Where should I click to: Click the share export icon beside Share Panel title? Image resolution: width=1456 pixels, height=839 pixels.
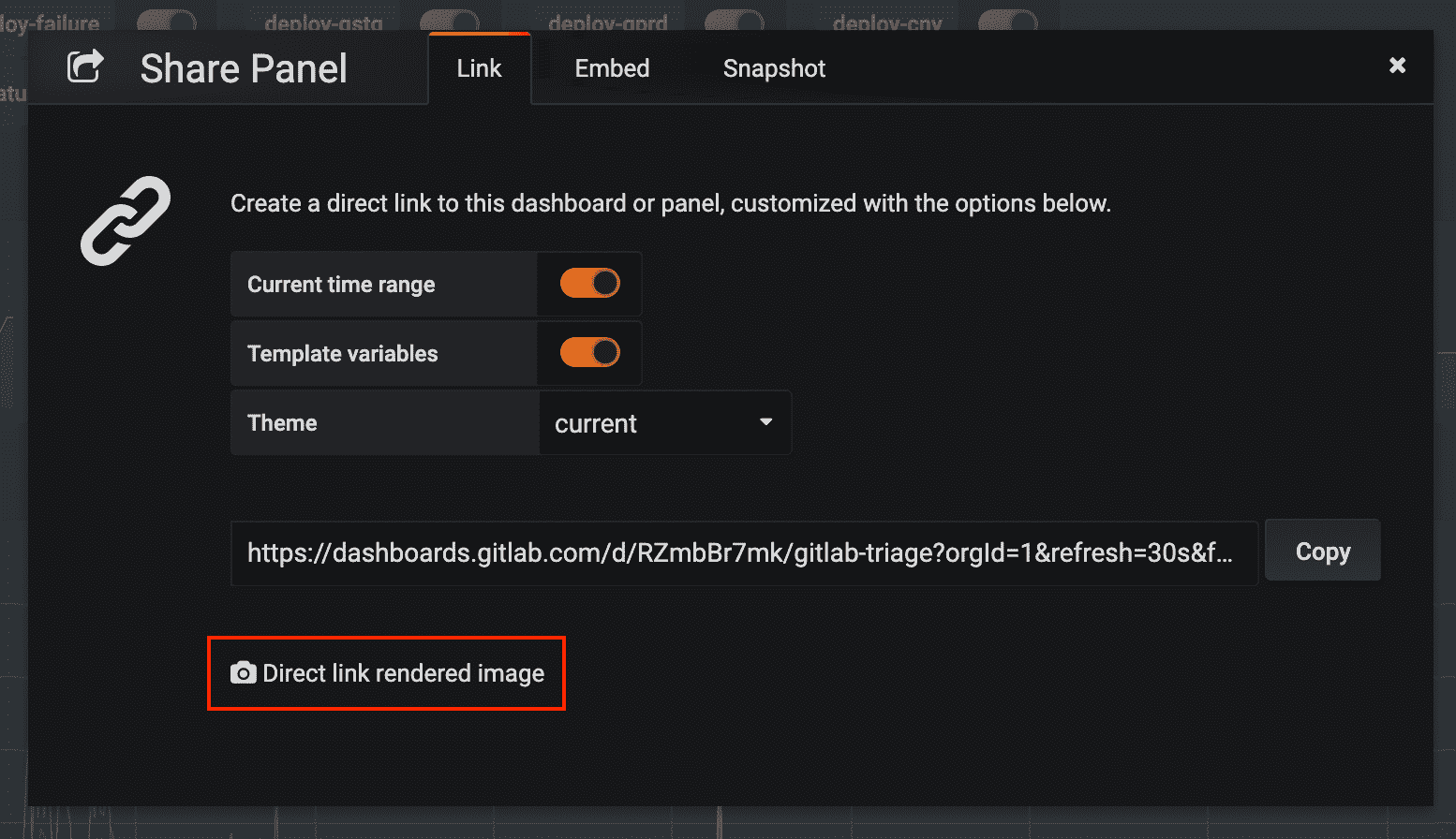tap(85, 66)
